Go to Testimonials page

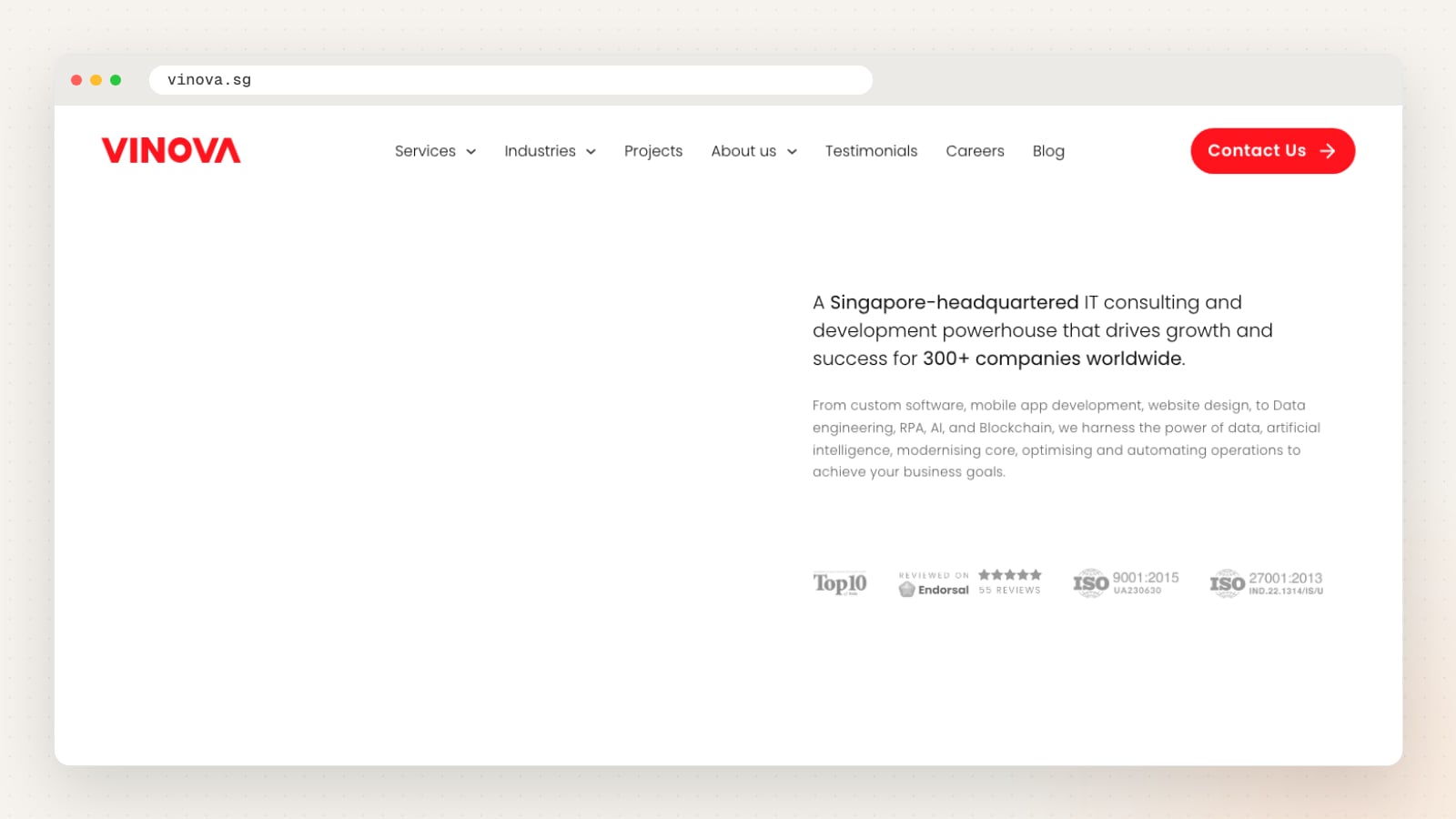click(871, 151)
